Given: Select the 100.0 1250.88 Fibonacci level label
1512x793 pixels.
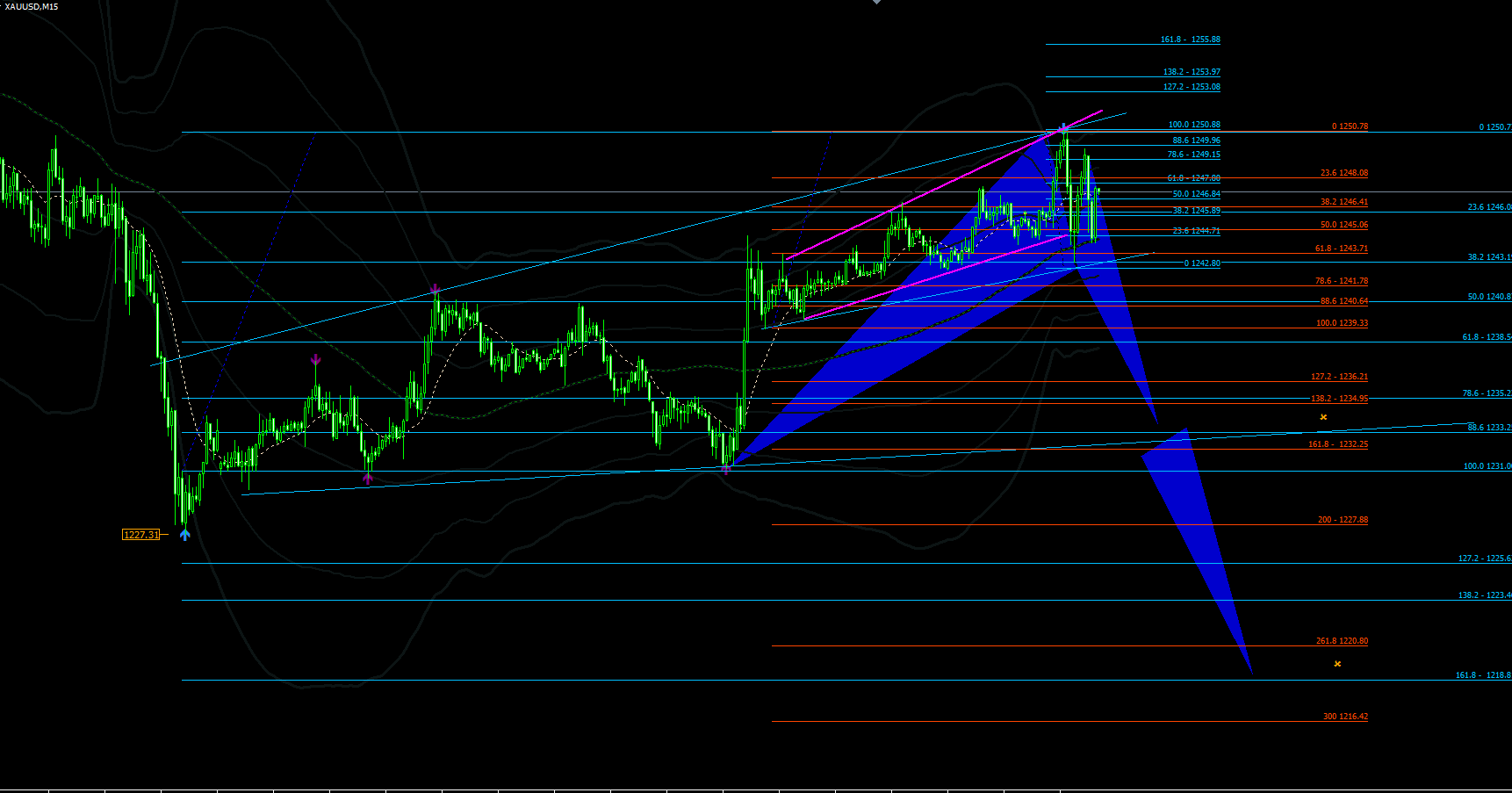Looking at the screenshot, I should click(x=1194, y=125).
